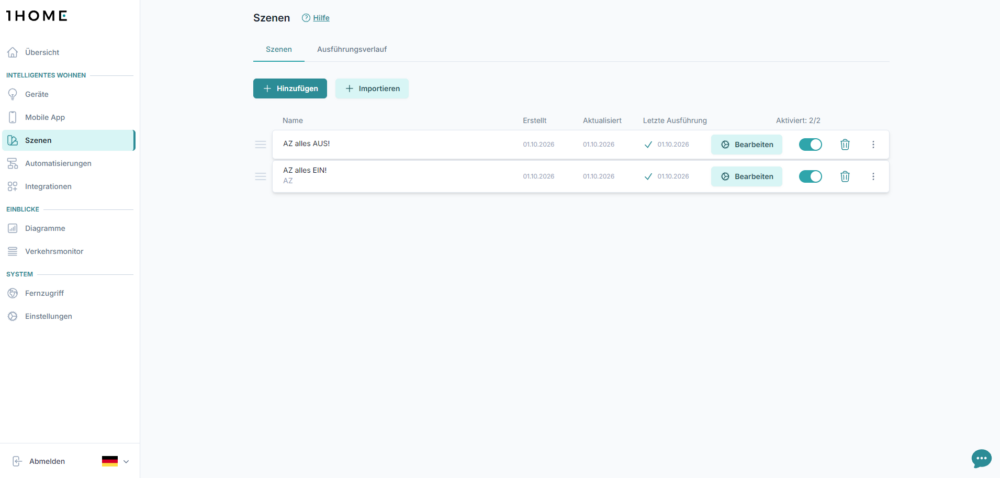Click Bearbeiten for AZ alles AUS!

point(747,145)
